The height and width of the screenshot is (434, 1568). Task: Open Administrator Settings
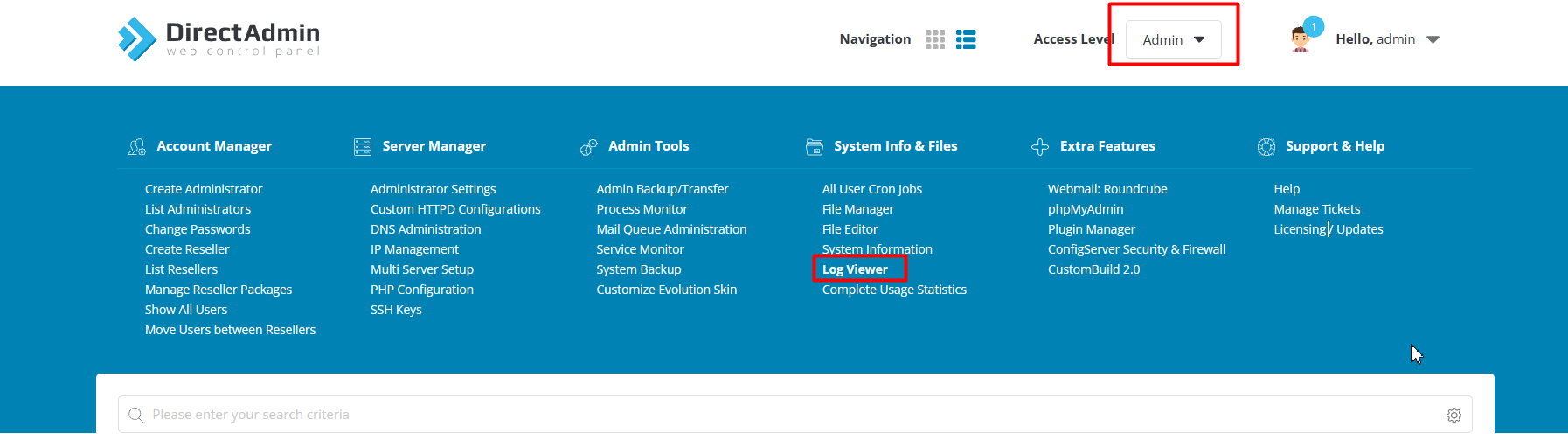433,189
